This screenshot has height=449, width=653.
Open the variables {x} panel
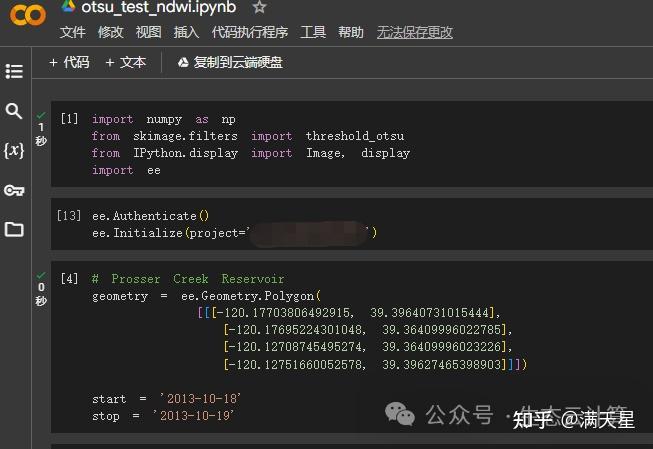[x=14, y=150]
